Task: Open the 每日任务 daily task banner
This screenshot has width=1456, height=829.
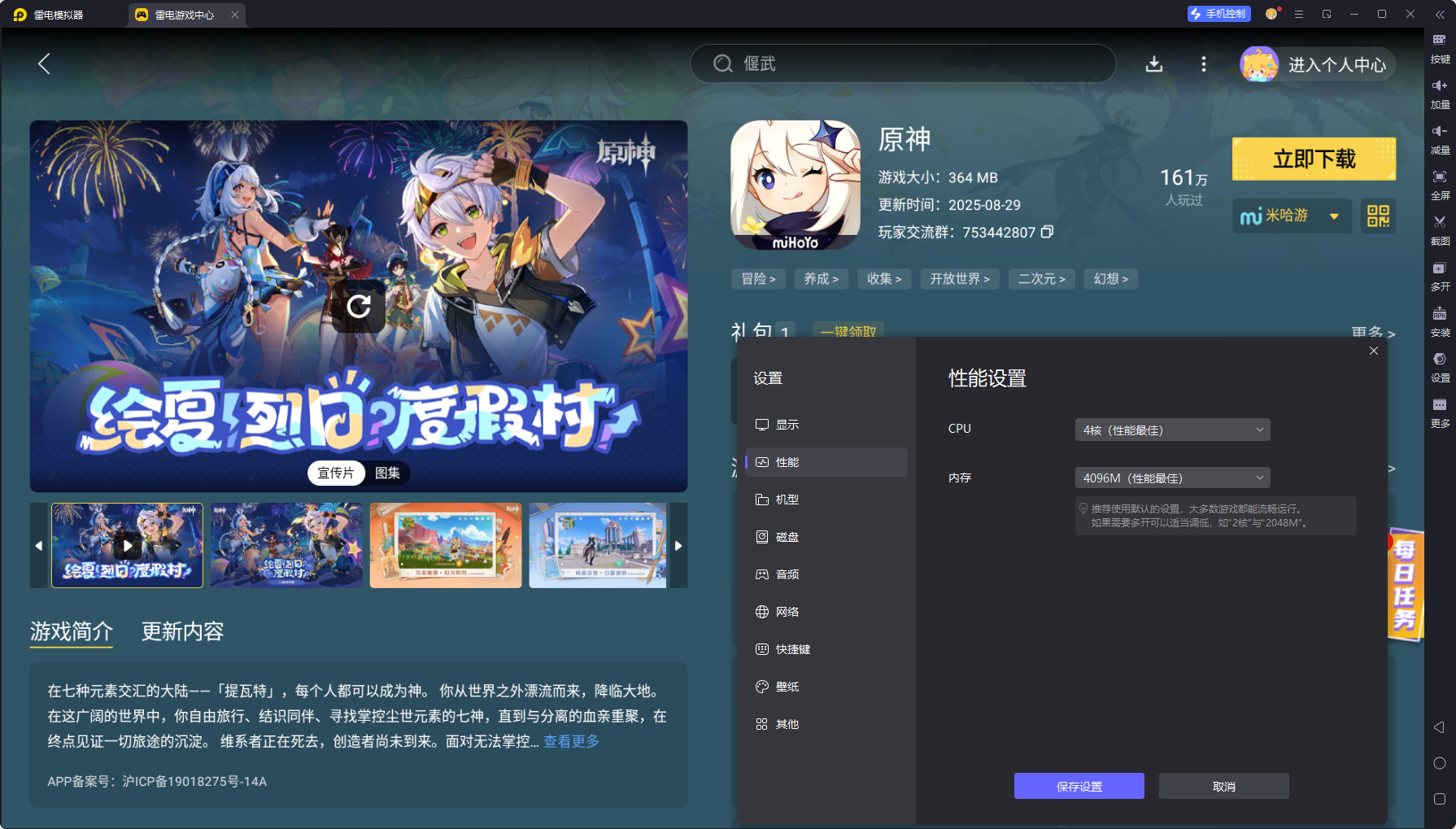Action: point(1406,586)
